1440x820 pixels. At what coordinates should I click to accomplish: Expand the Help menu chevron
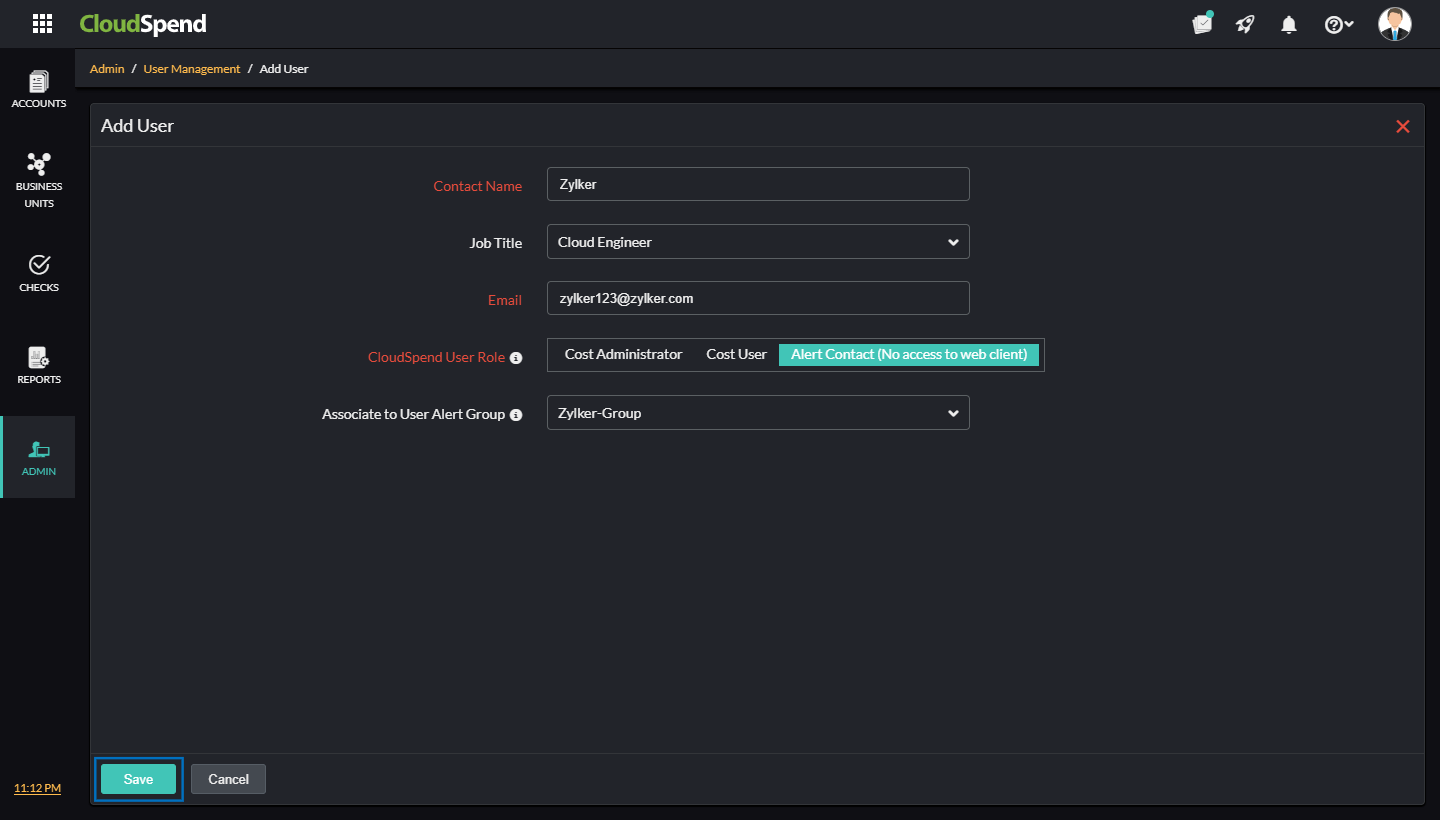1348,23
